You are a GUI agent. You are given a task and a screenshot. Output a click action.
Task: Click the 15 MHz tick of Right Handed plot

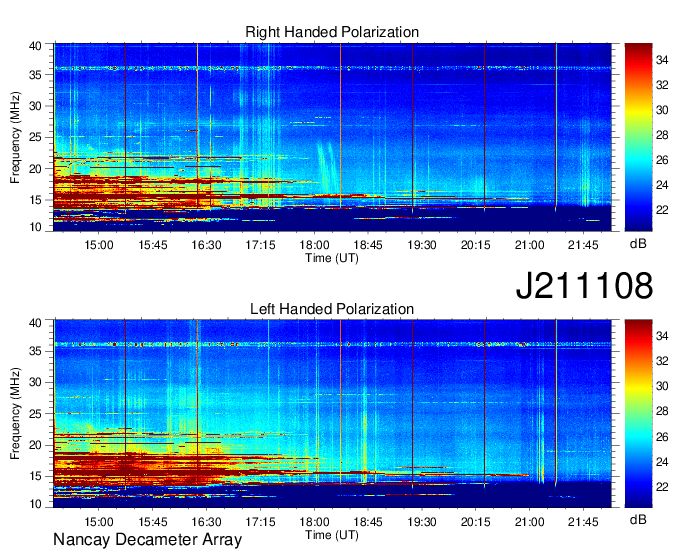(x=35, y=200)
